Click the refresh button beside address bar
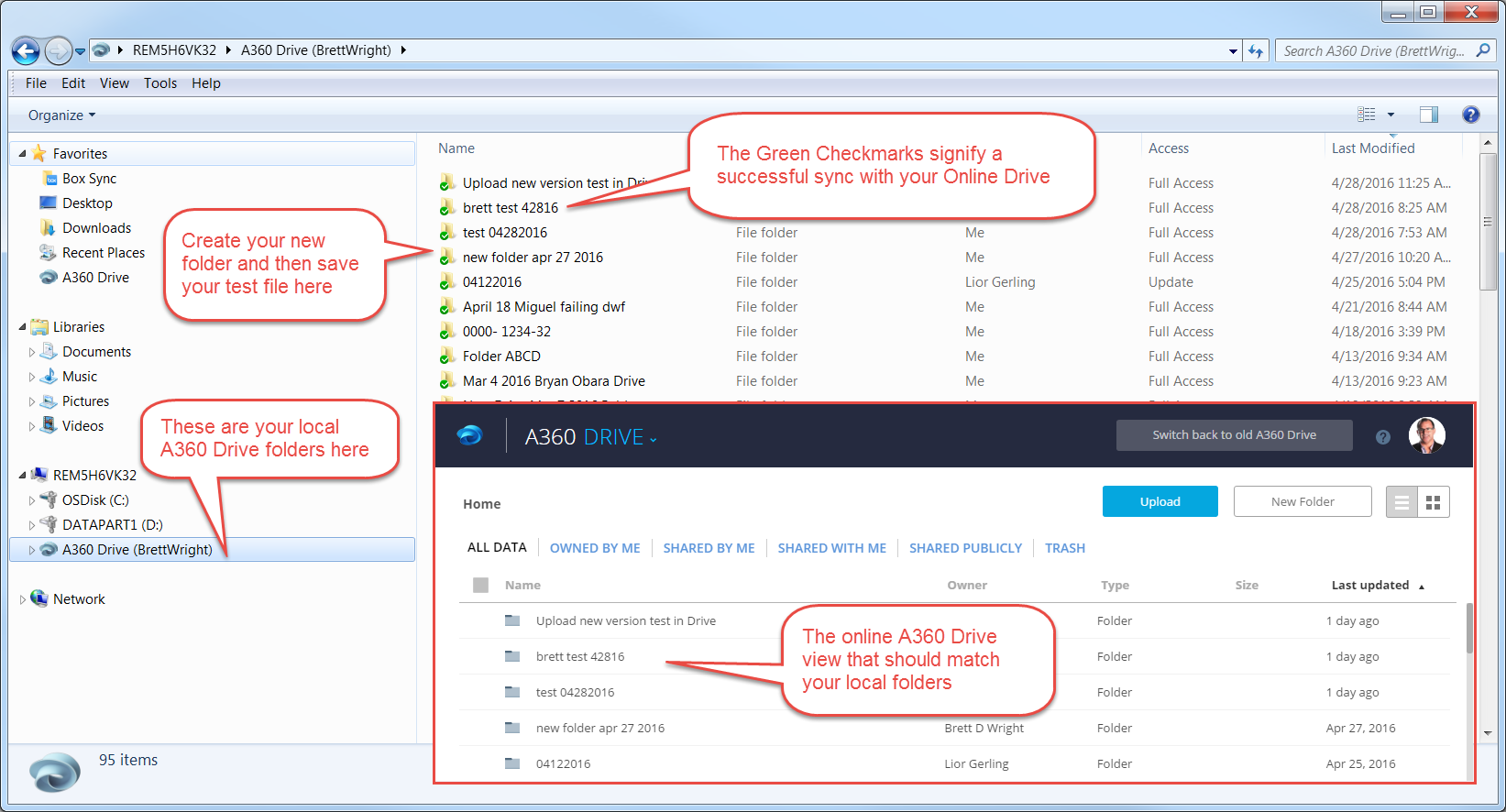This screenshot has width=1506, height=812. click(x=1256, y=51)
